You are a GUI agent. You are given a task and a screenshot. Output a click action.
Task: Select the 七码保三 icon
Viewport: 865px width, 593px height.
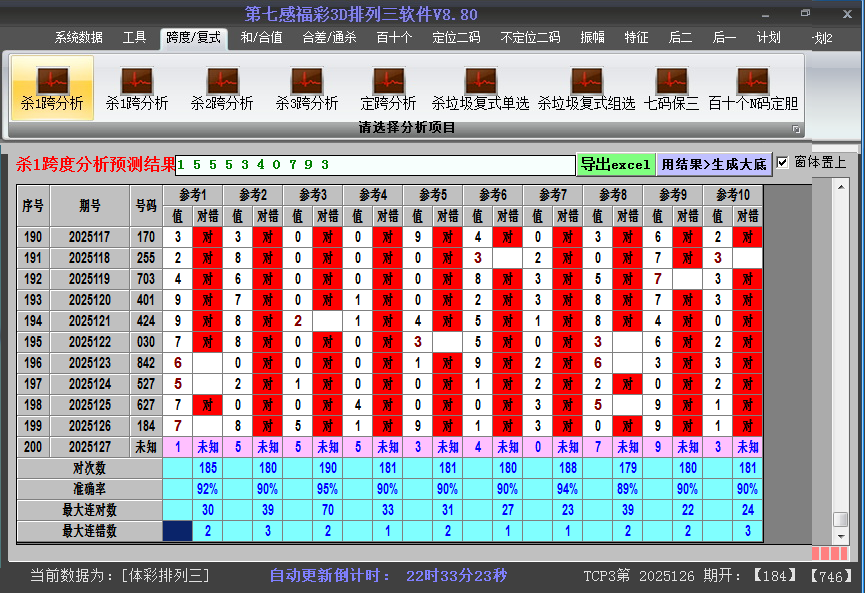coord(671,88)
